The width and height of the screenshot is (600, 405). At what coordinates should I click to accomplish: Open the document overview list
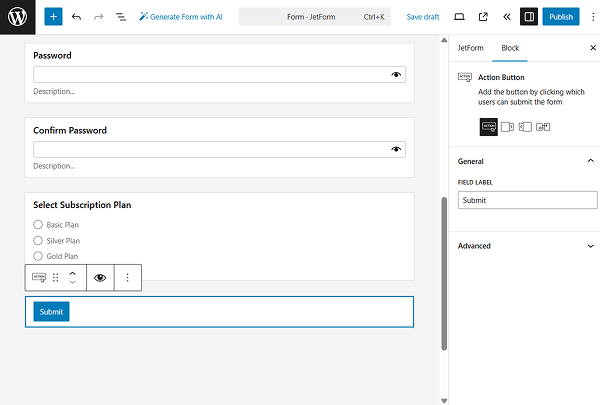pyautogui.click(x=121, y=17)
